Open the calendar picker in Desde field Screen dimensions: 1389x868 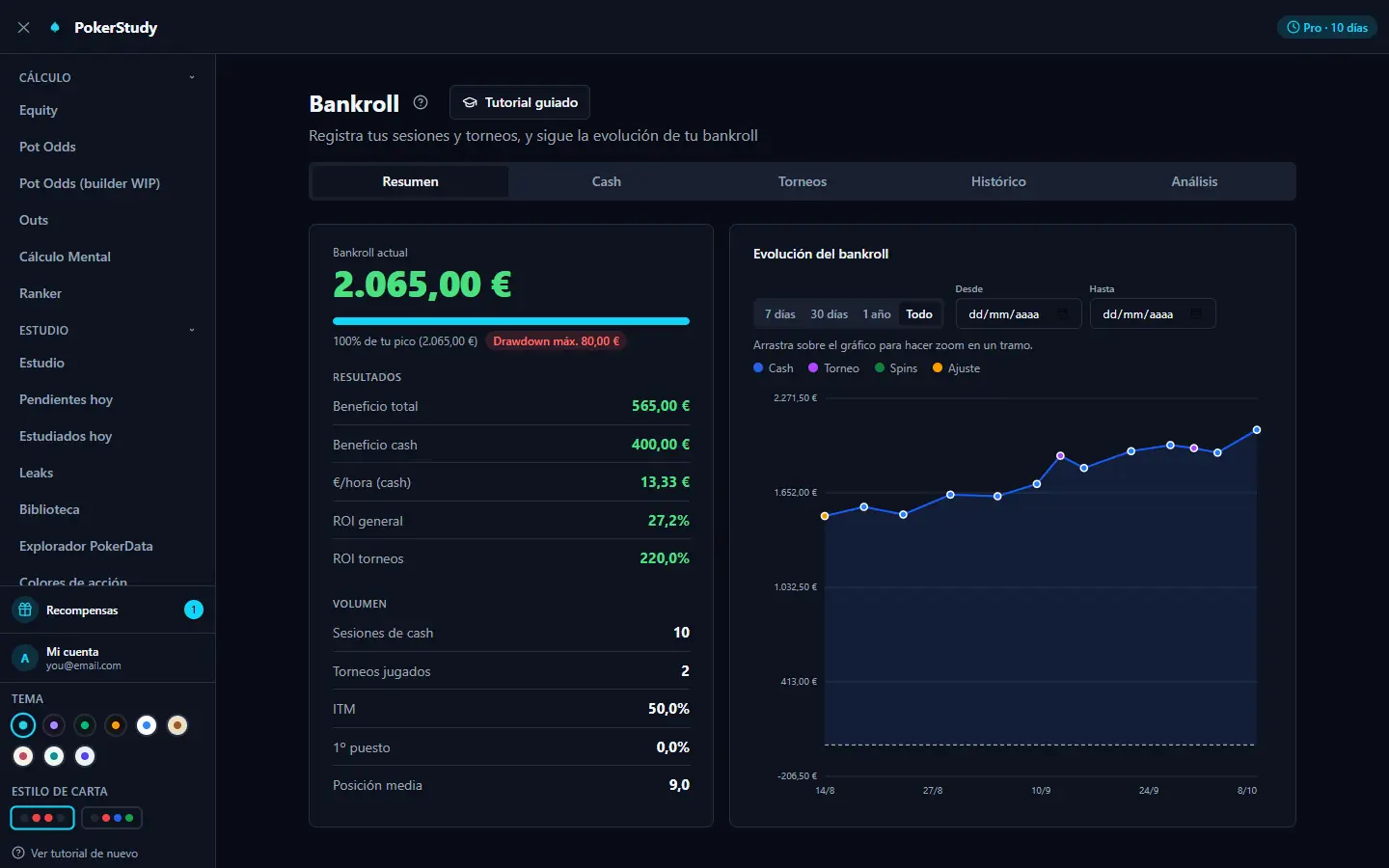click(1063, 314)
